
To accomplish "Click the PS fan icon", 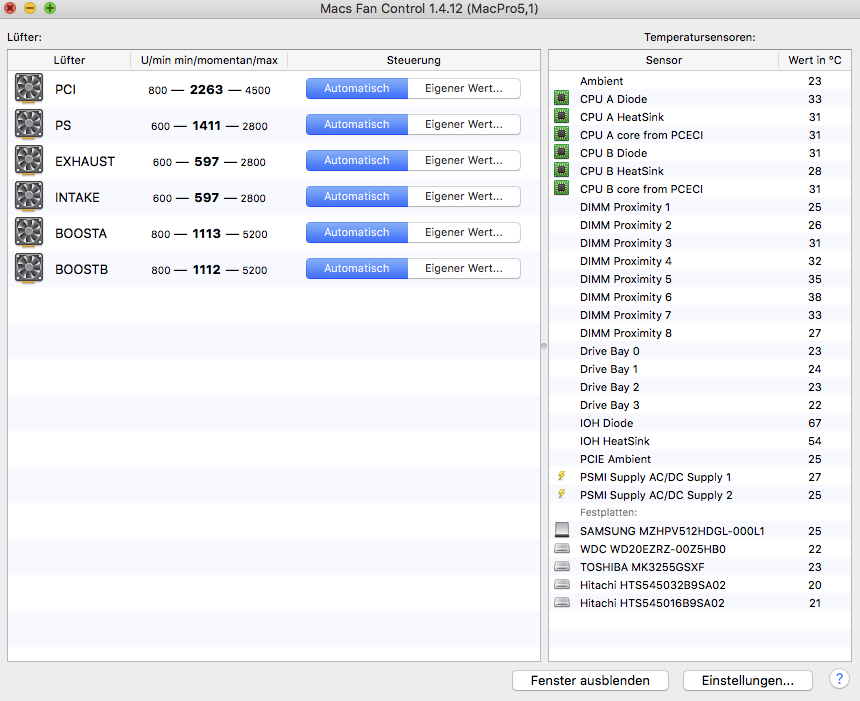I will [x=29, y=125].
